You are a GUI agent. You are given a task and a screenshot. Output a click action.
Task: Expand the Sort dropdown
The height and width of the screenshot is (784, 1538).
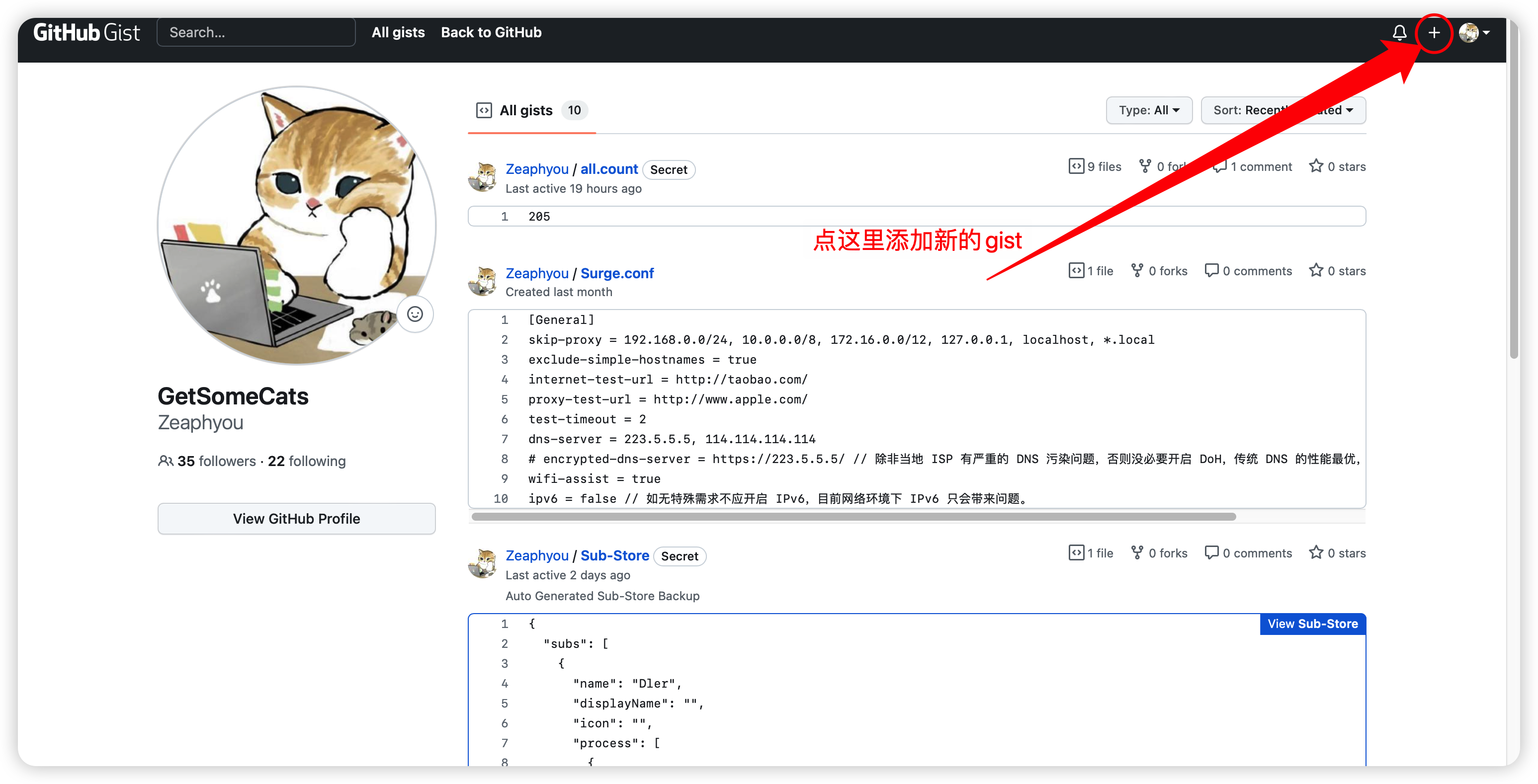pyautogui.click(x=1282, y=110)
